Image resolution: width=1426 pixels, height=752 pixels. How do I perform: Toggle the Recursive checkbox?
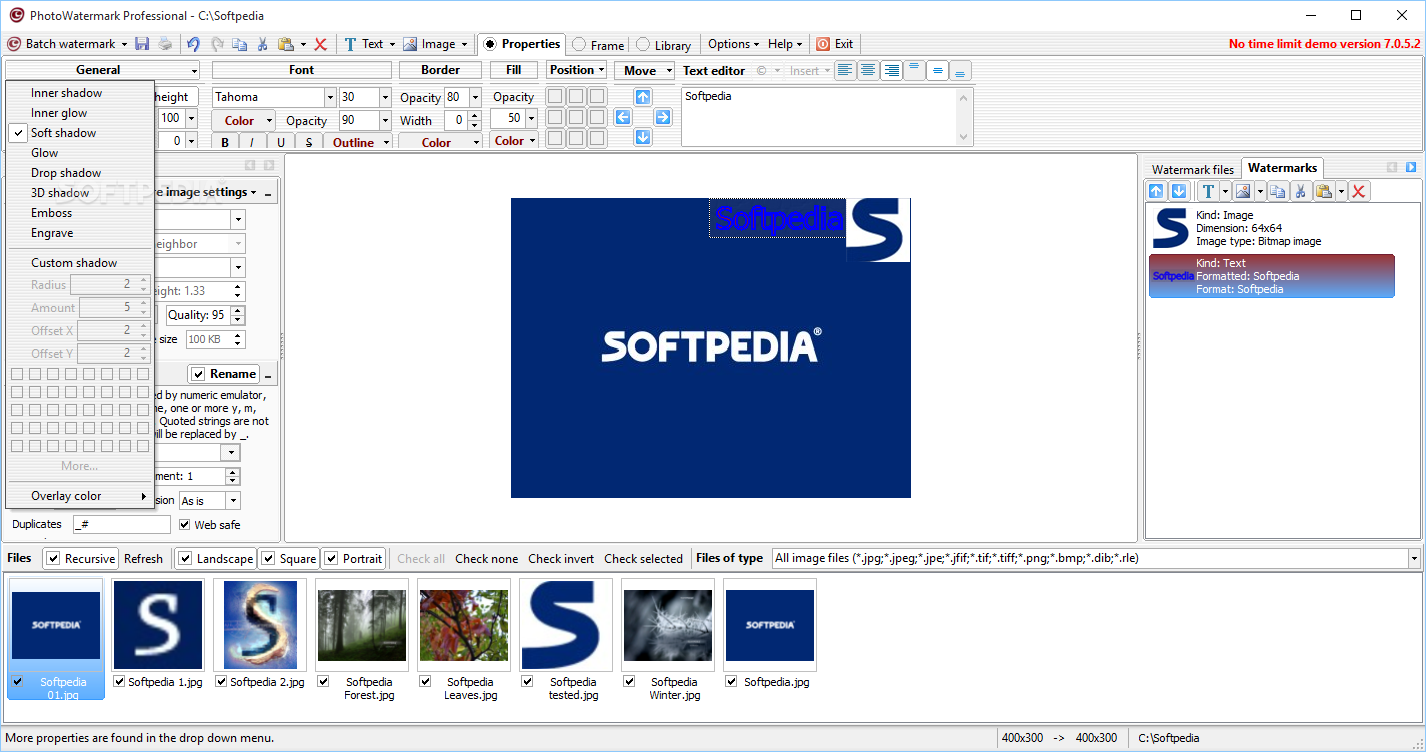53,559
